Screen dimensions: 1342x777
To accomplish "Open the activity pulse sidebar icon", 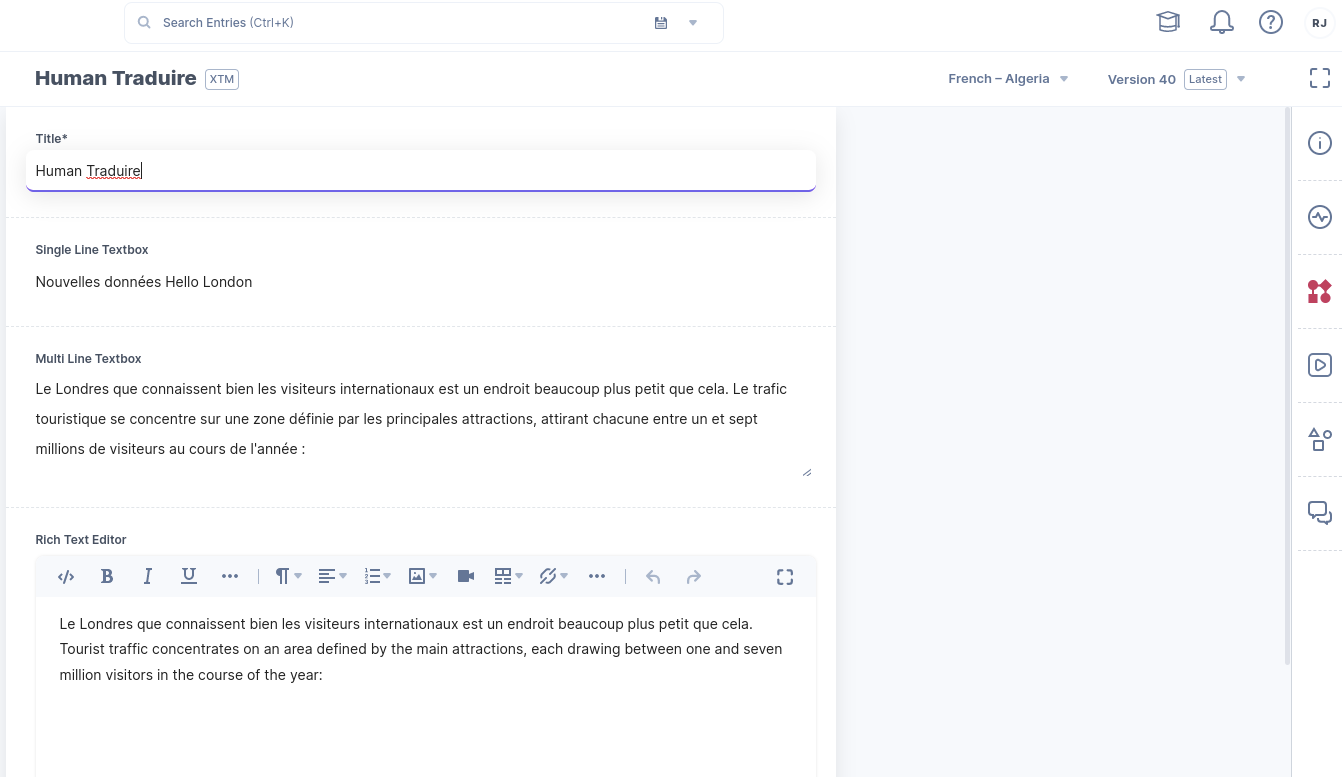I will (x=1320, y=217).
